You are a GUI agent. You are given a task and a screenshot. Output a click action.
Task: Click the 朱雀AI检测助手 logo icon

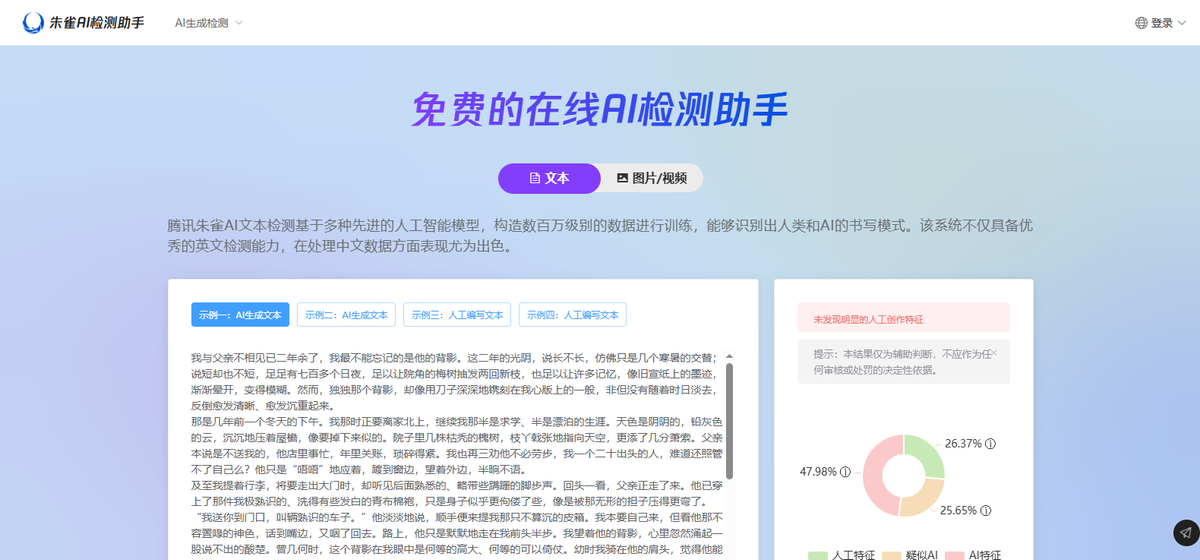35,22
